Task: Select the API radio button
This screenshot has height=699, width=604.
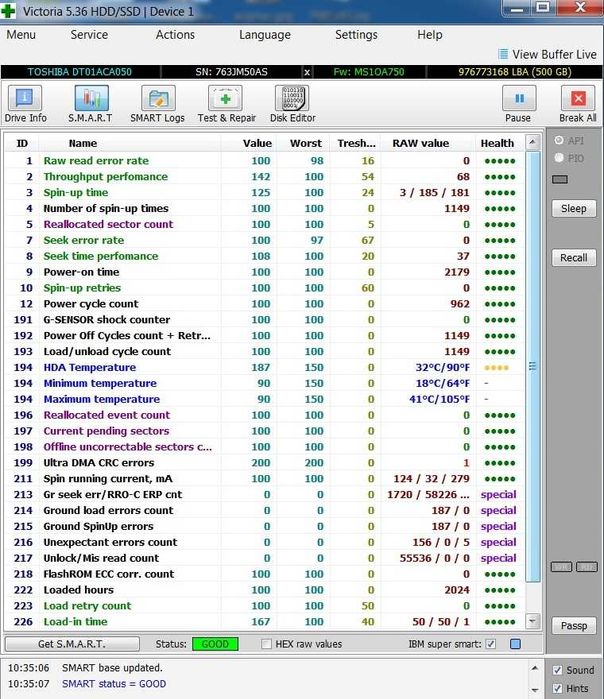Action: tap(559, 140)
